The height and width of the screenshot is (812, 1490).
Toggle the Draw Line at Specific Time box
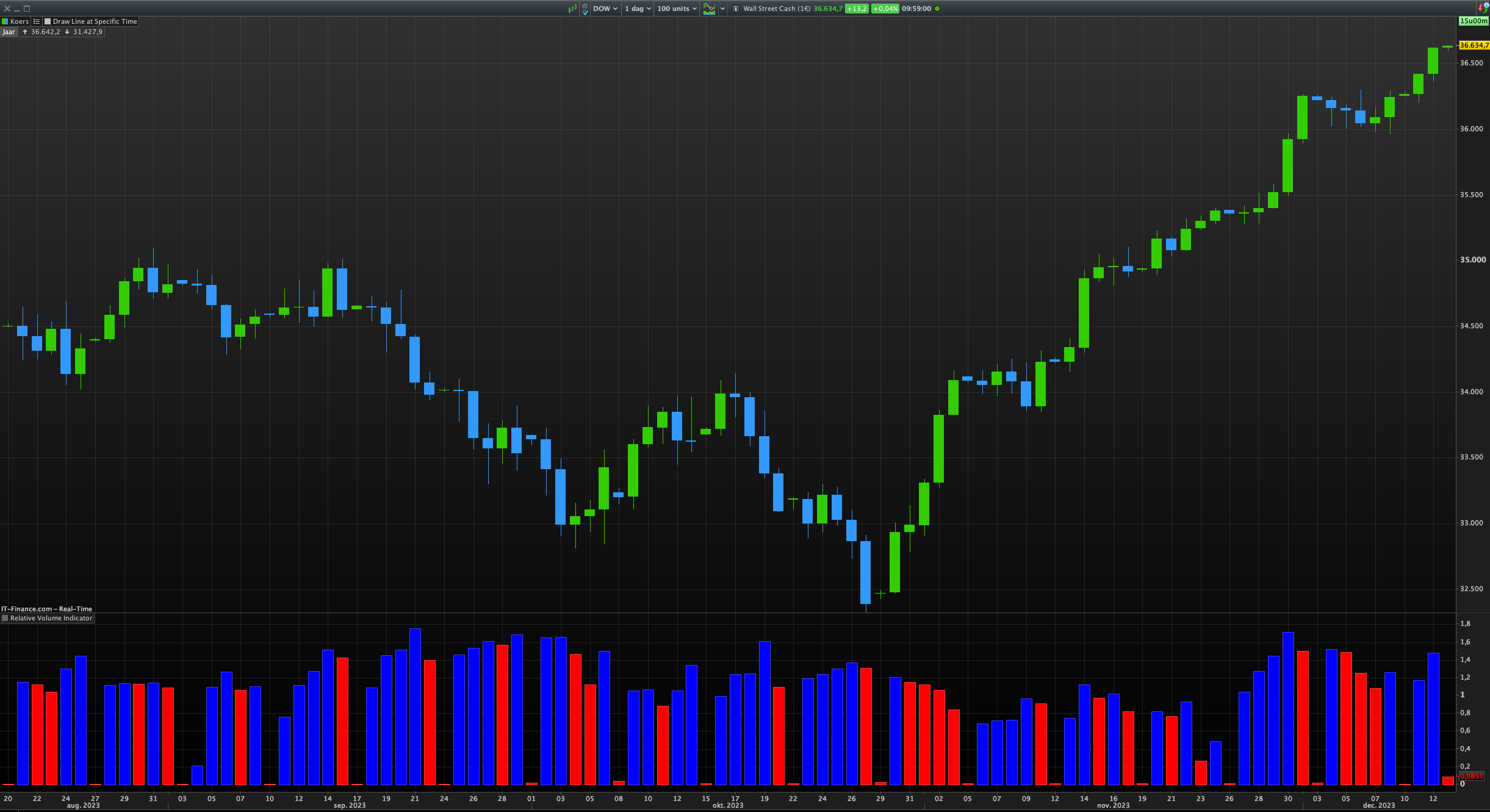pyautogui.click(x=48, y=21)
